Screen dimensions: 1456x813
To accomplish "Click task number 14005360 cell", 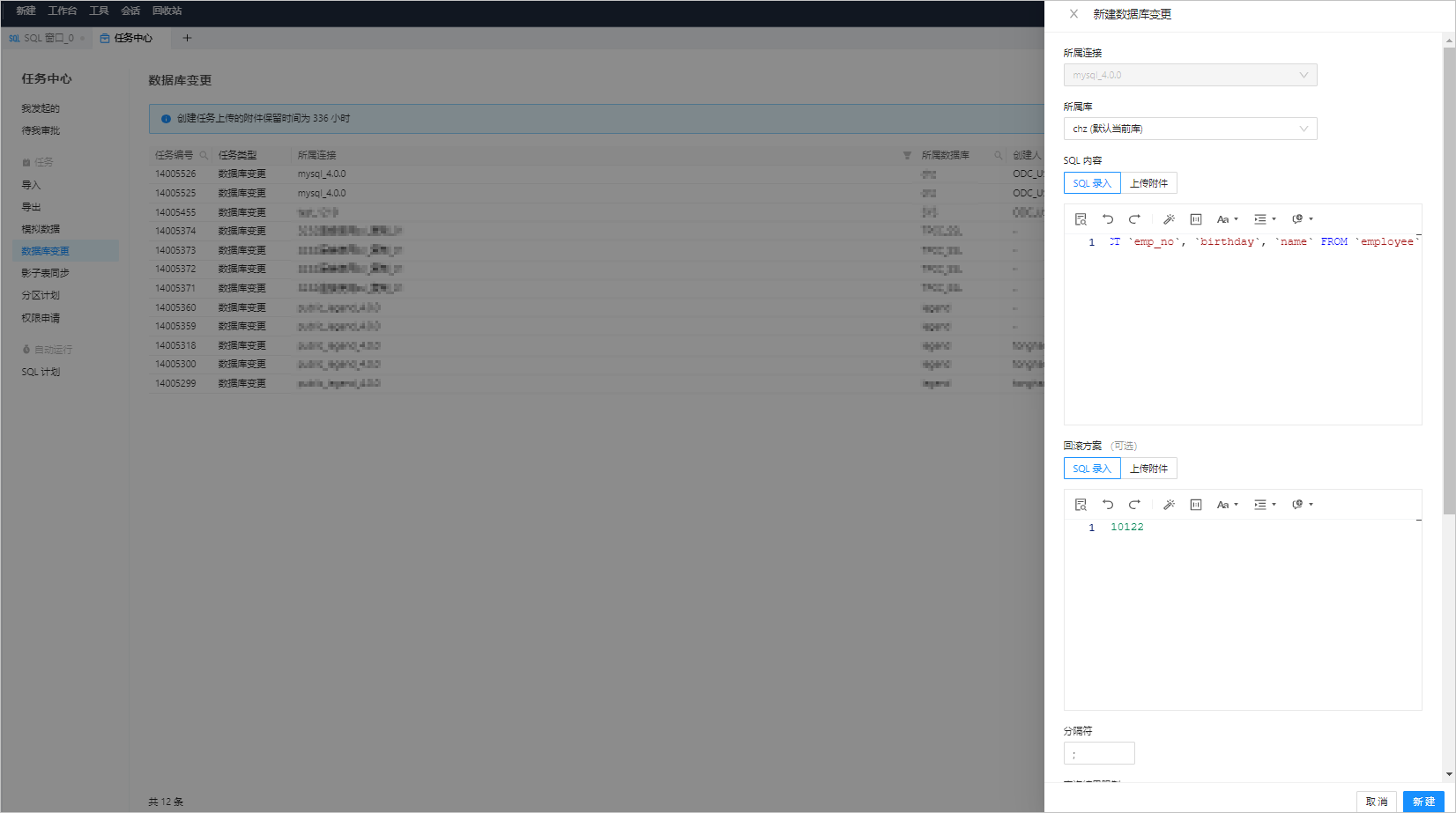I will 175,307.
